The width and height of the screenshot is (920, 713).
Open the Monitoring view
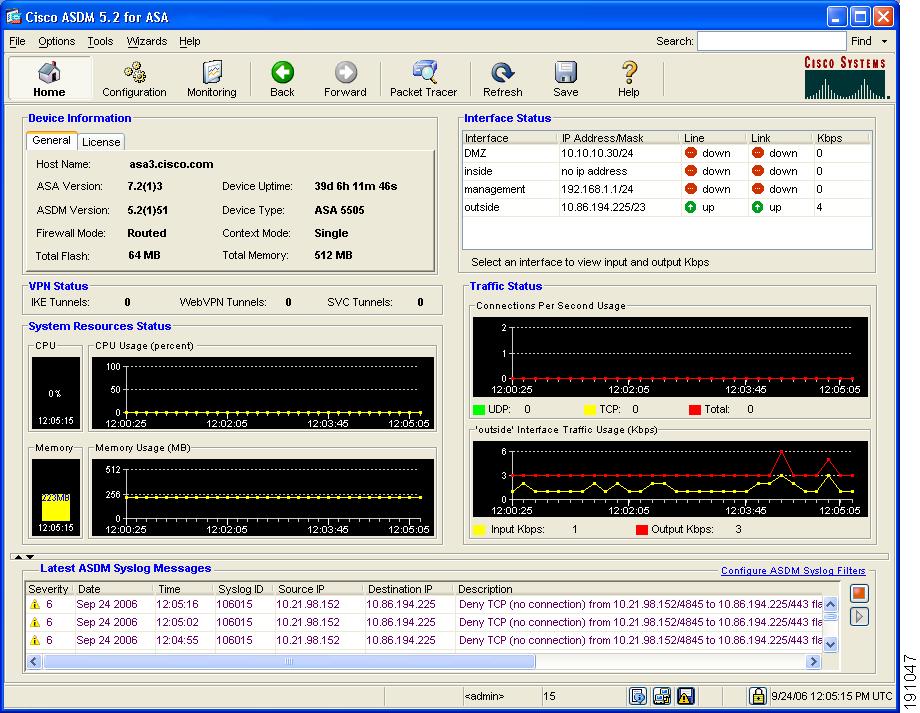click(x=212, y=78)
